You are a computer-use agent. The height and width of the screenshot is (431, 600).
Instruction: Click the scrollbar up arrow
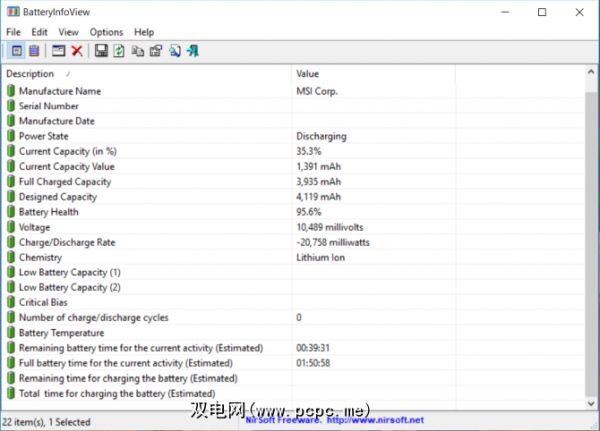pos(591,72)
